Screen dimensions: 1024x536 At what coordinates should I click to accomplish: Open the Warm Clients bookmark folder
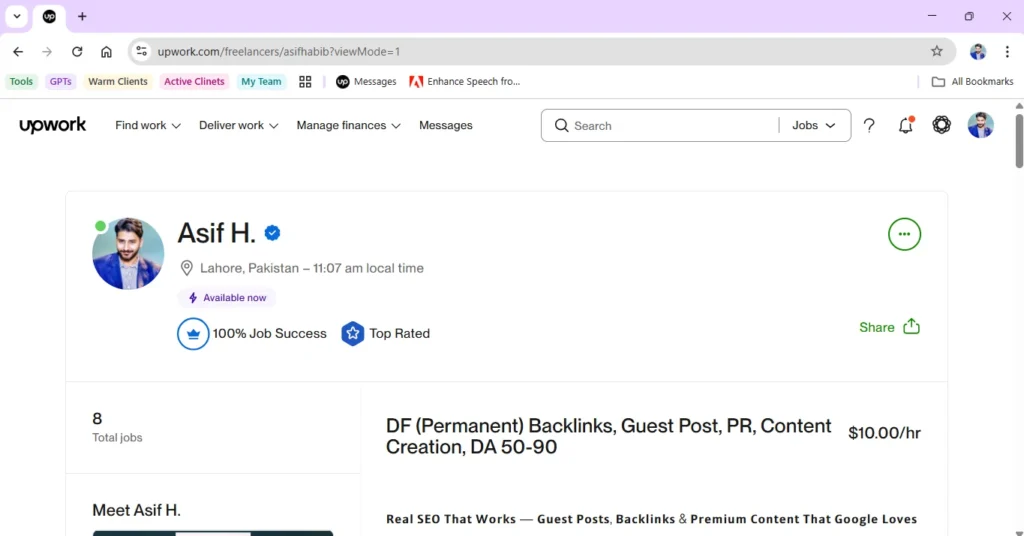pos(117,82)
